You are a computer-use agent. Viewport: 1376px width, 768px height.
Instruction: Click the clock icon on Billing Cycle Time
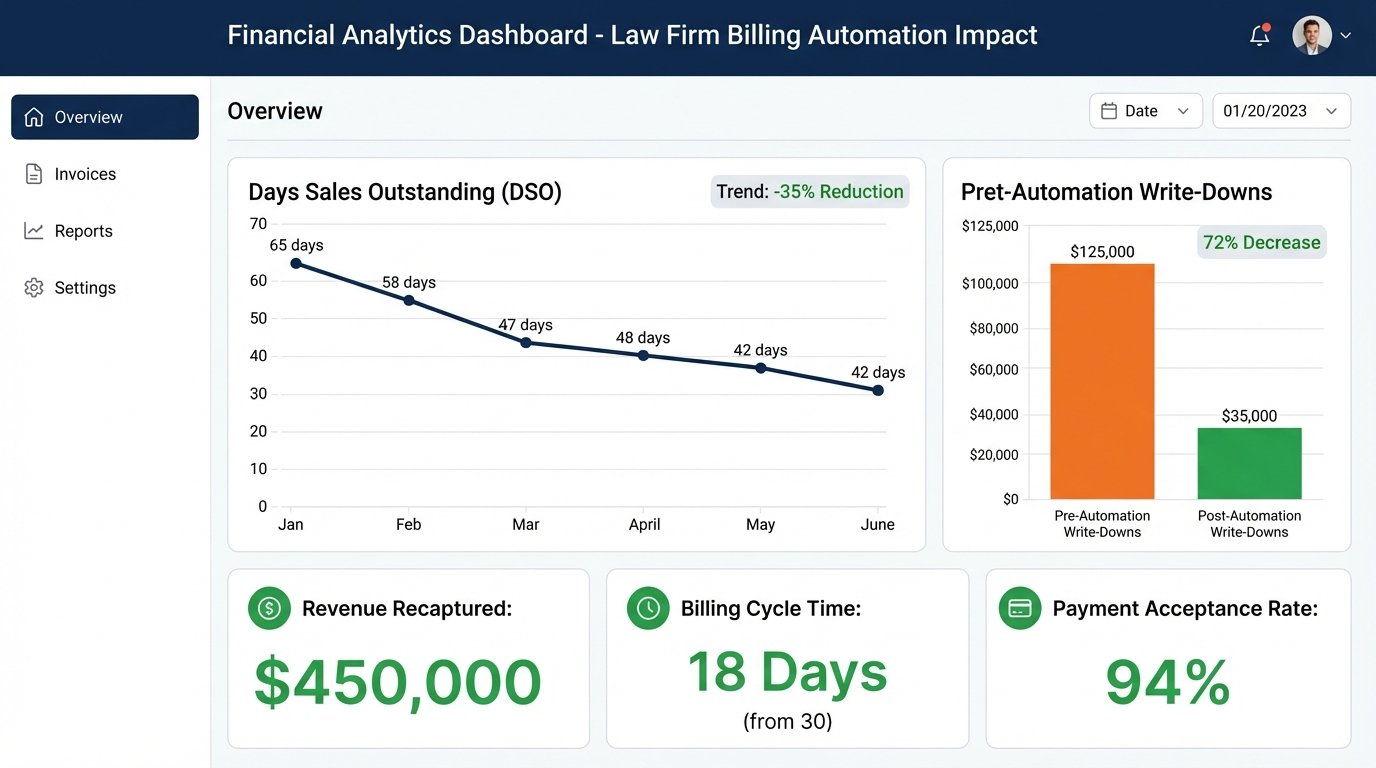click(x=647, y=608)
